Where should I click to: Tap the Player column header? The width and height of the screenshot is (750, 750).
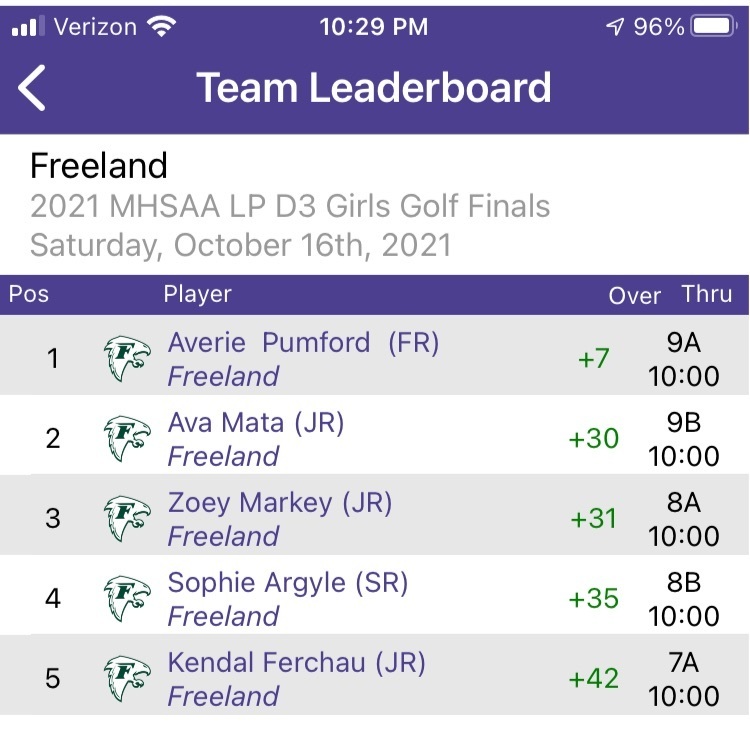[x=198, y=294]
